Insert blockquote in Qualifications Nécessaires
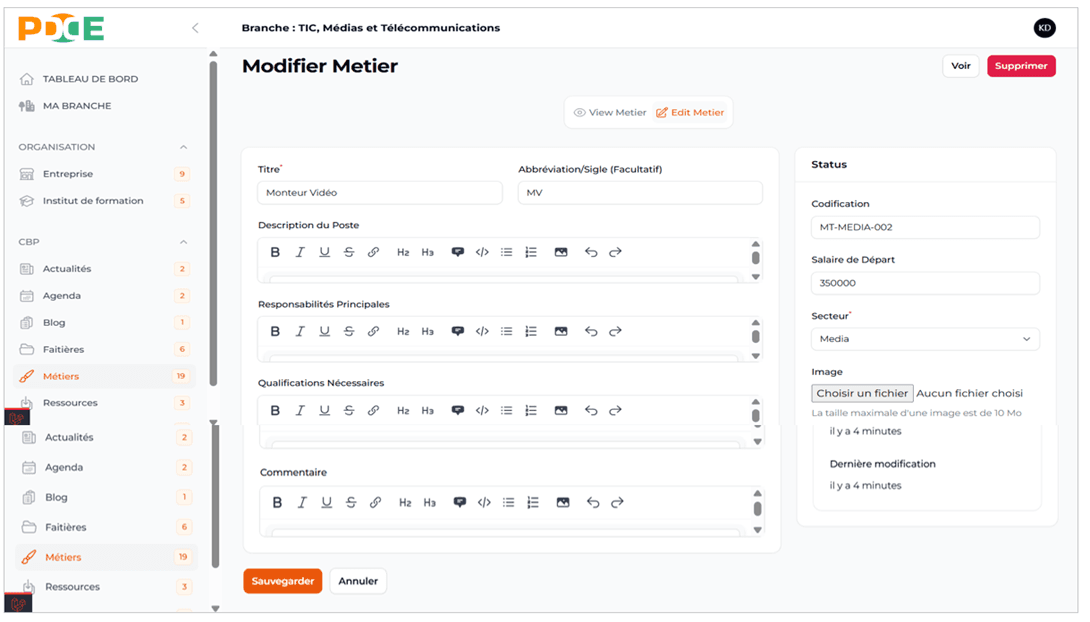 458,410
